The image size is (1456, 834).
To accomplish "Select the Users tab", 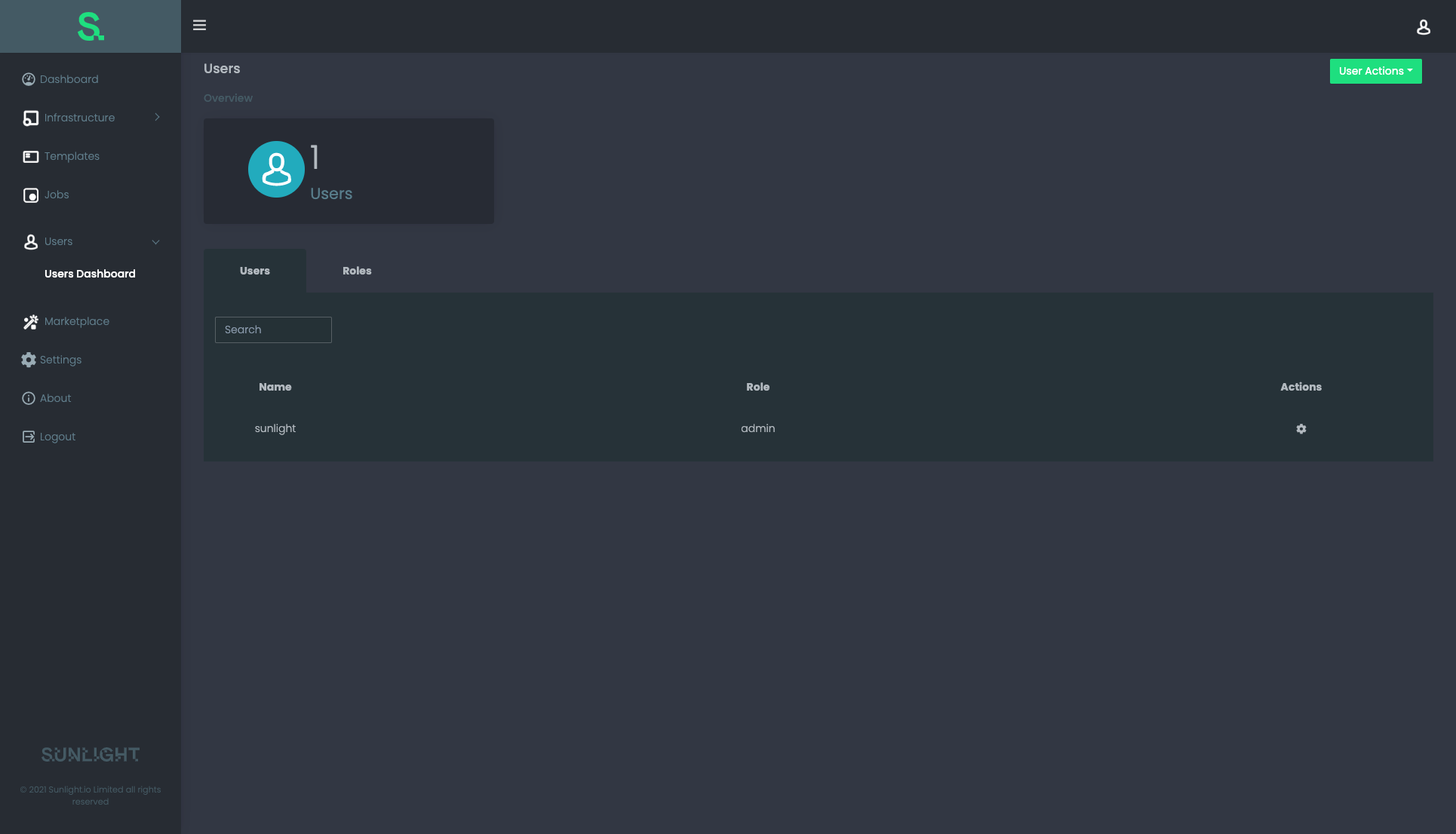I will click(x=254, y=270).
